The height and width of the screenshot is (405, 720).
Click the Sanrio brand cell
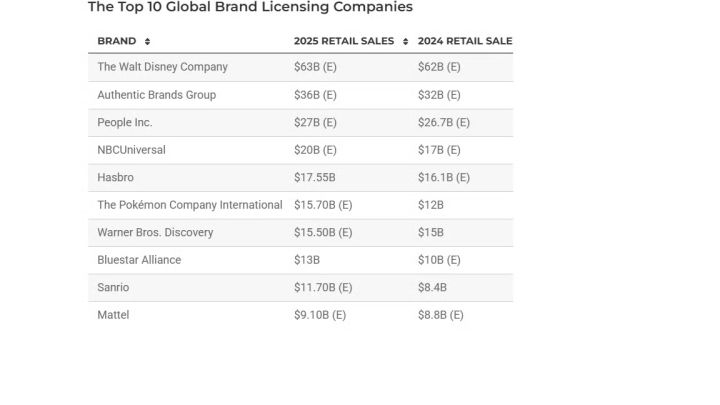pyautogui.click(x=113, y=288)
